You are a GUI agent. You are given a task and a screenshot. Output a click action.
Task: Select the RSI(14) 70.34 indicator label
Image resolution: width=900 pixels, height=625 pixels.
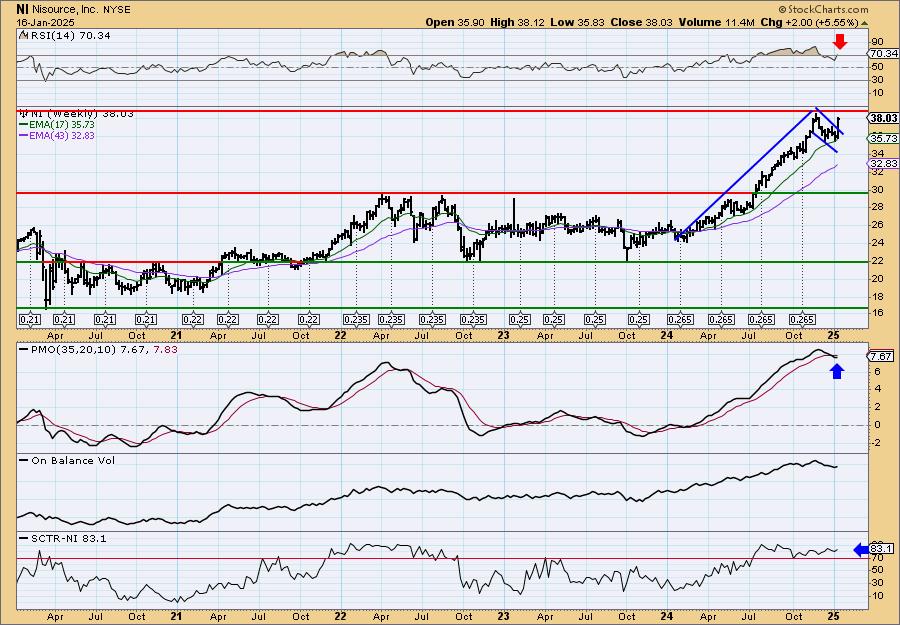69,36
